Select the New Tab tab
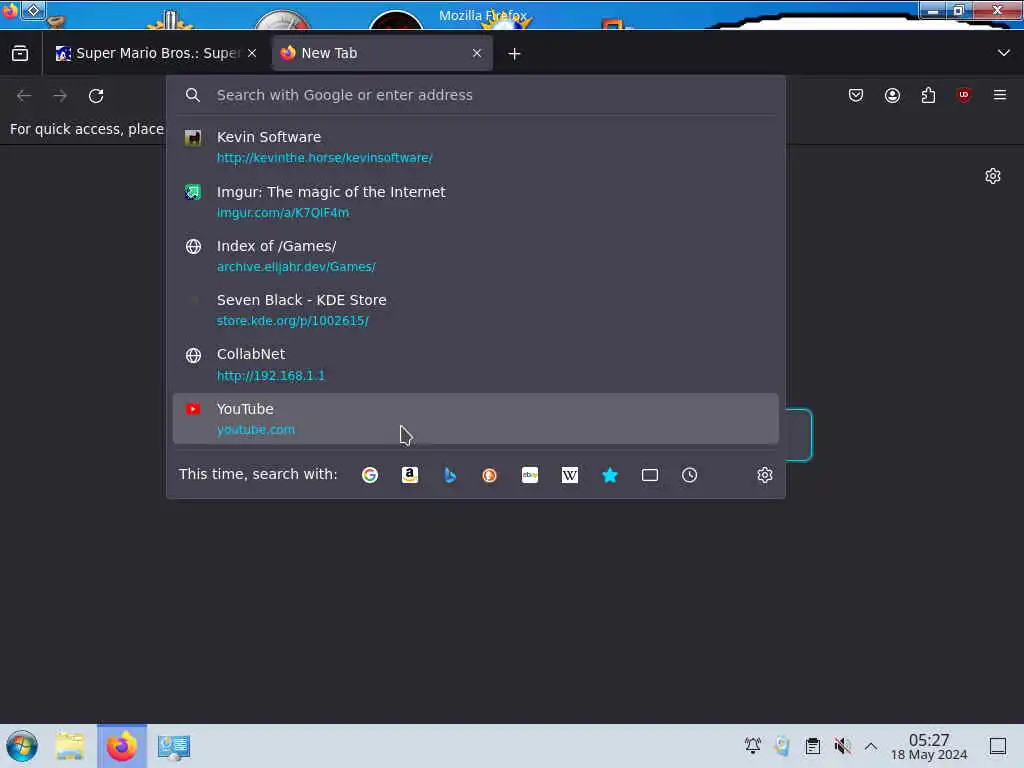 point(381,54)
